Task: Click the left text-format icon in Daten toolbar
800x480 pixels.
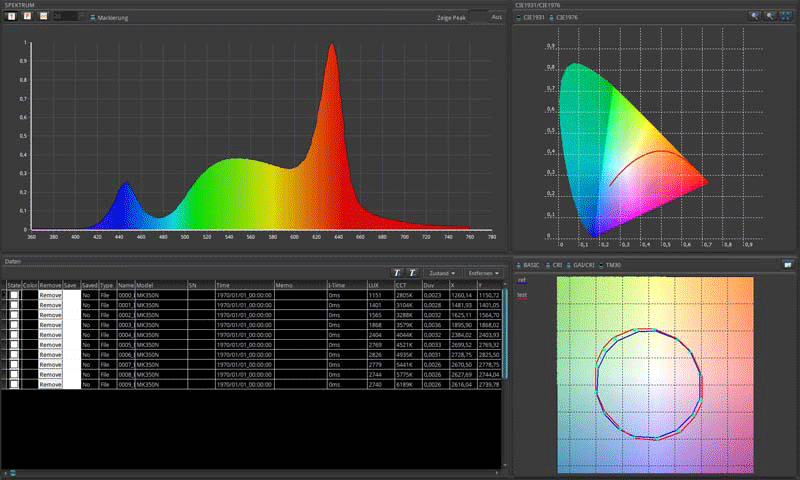Action: (x=396, y=273)
